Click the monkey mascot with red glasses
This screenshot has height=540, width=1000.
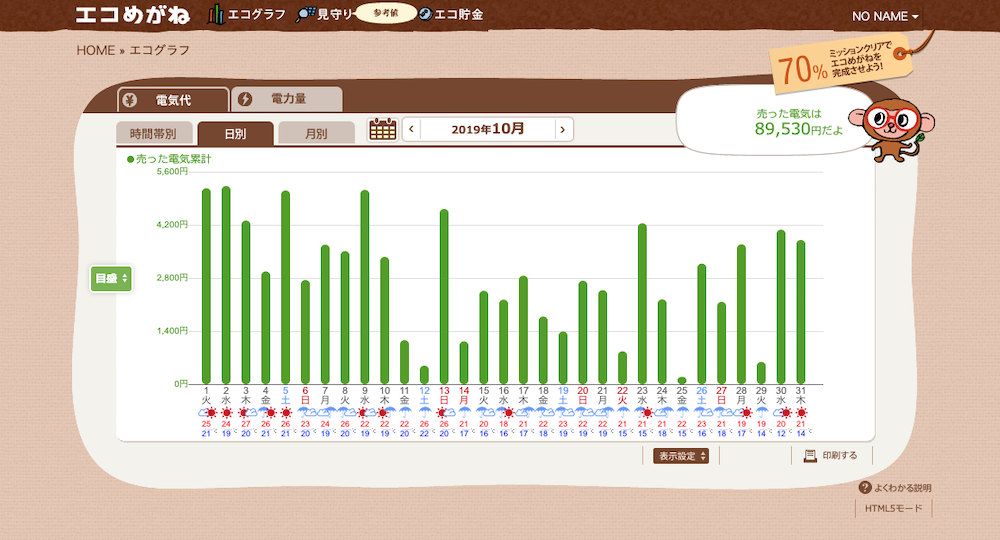(895, 125)
